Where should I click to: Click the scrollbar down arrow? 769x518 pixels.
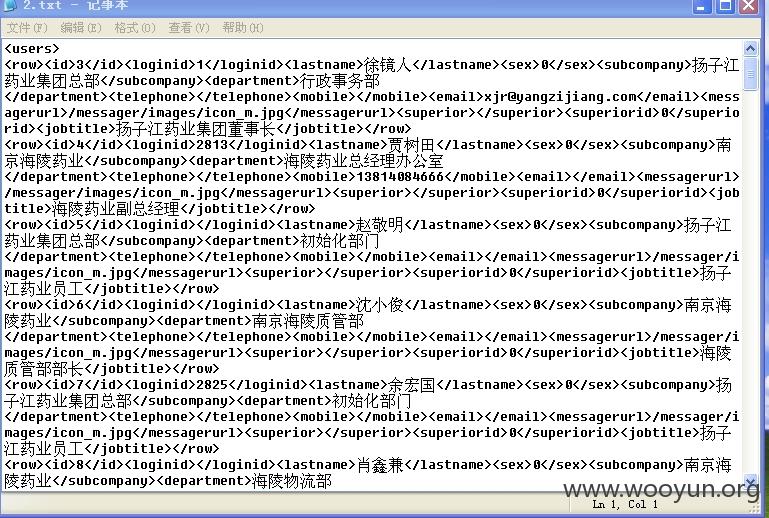click(750, 480)
